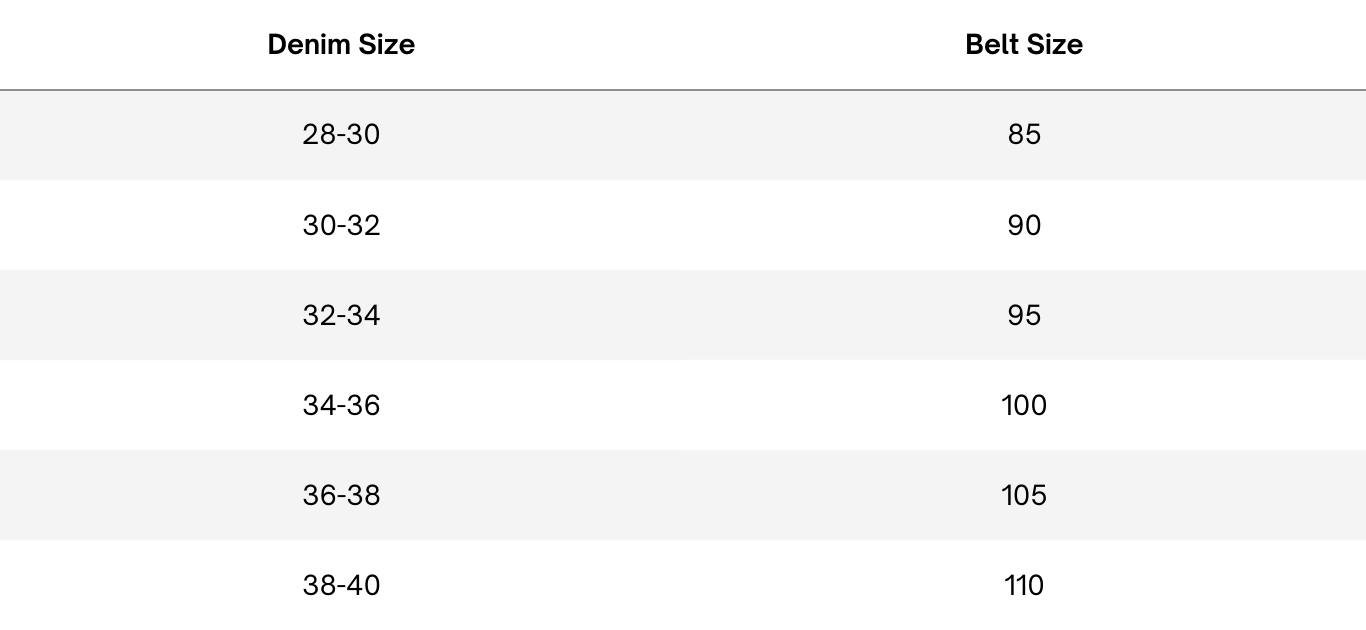Click the middle of the shaded 28-30 row

pos(683,135)
